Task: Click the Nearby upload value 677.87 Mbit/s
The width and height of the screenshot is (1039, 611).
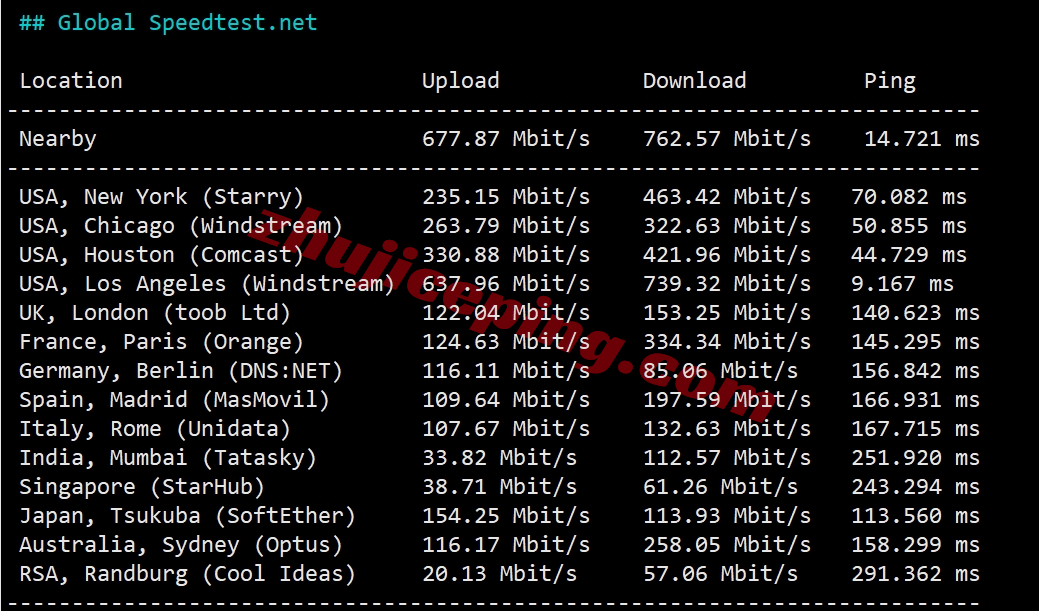Action: [506, 139]
